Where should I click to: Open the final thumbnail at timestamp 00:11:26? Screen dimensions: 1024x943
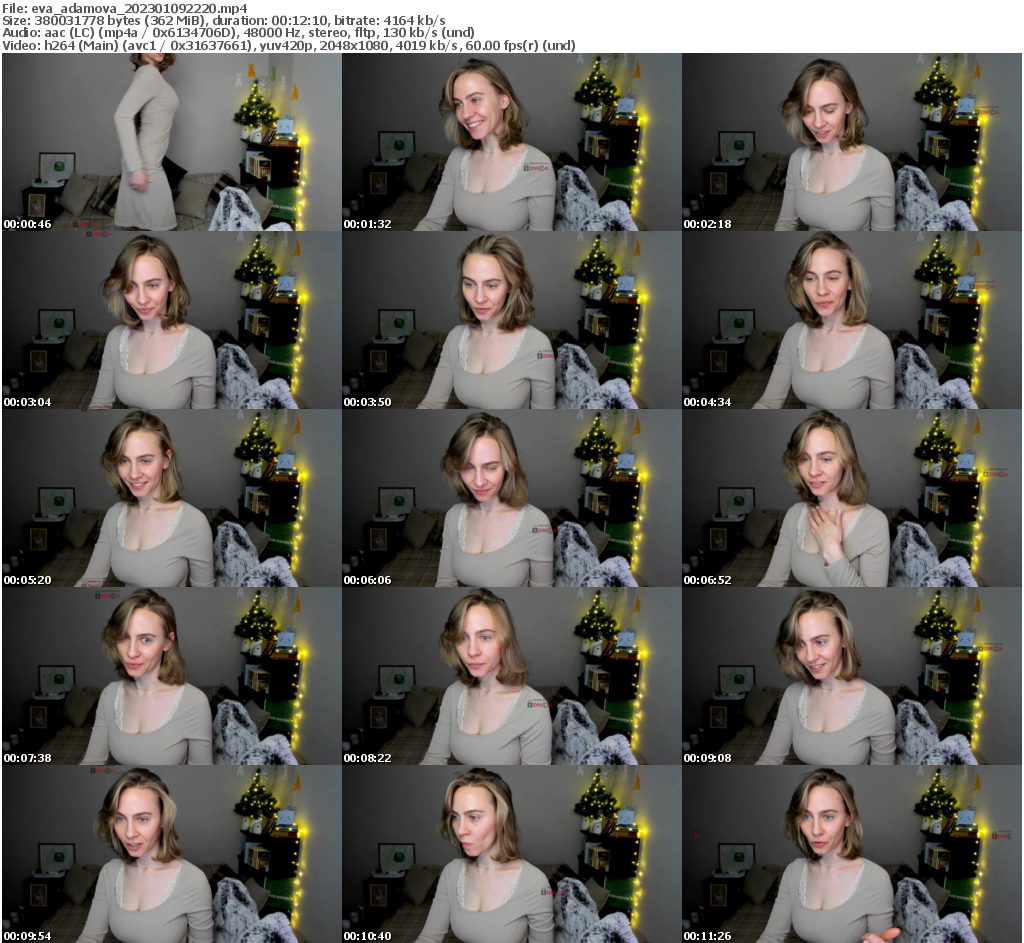click(852, 854)
